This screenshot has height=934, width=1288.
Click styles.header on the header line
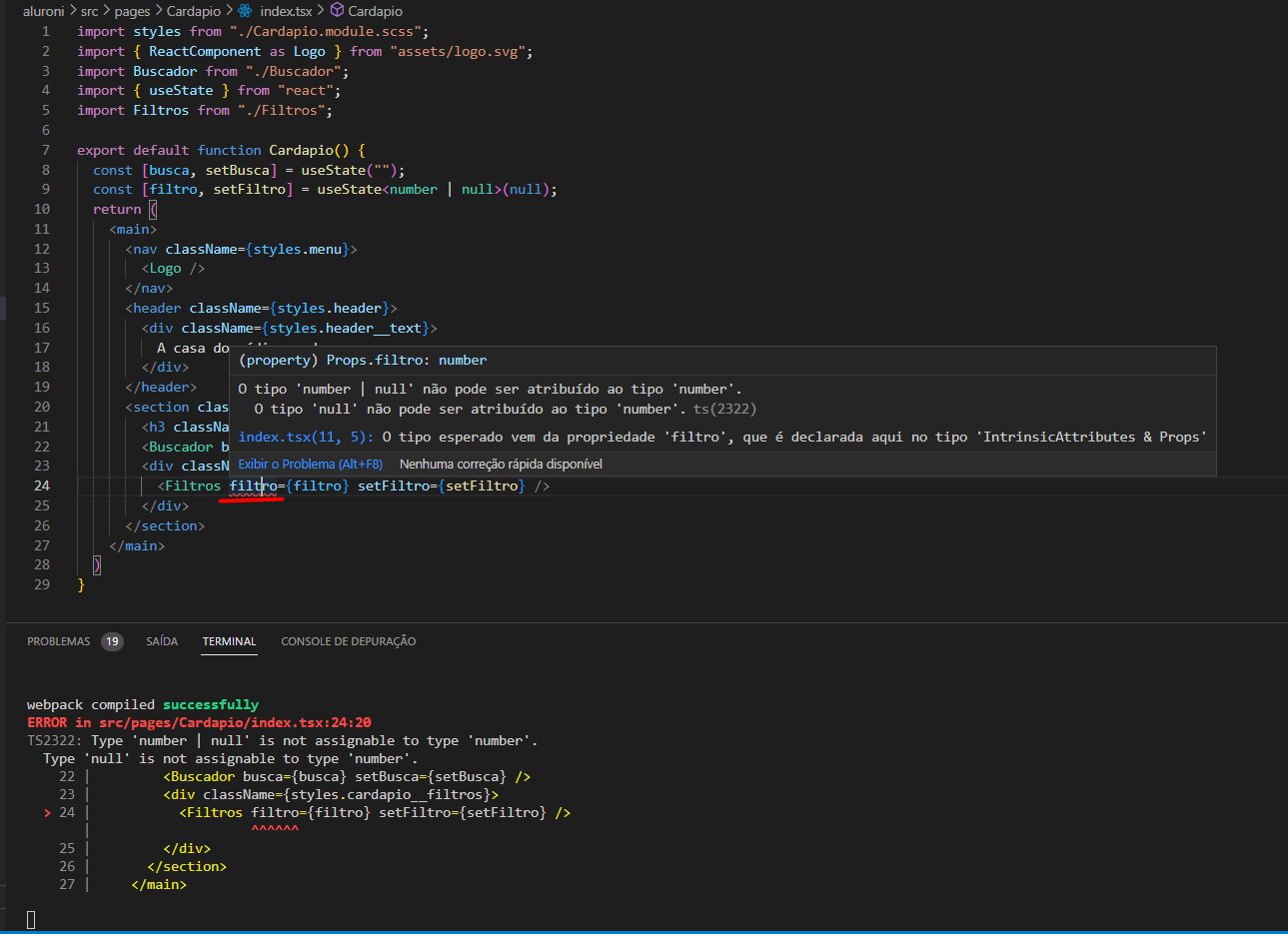point(329,308)
